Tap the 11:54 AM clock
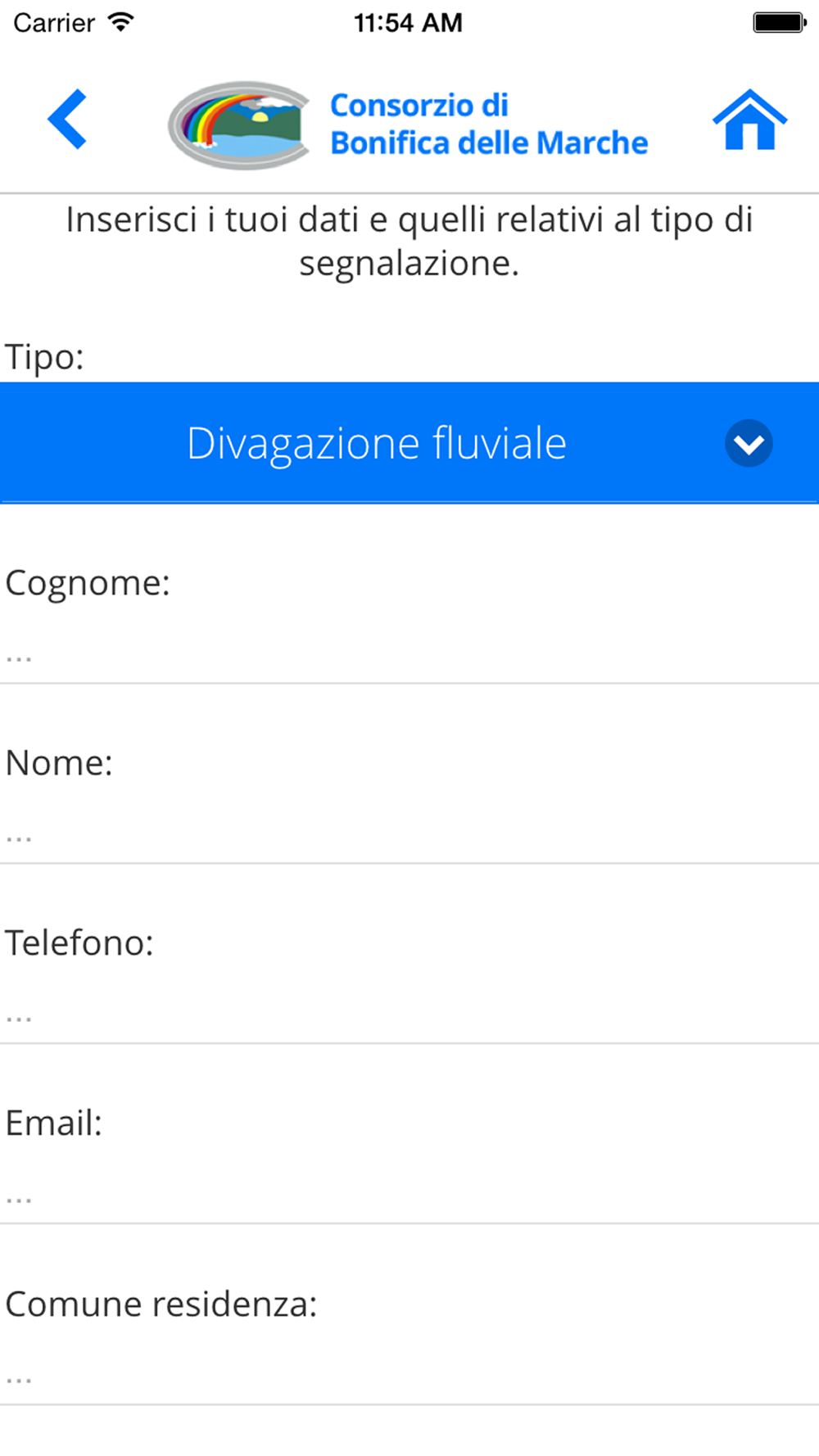The image size is (819, 1456). (408, 23)
